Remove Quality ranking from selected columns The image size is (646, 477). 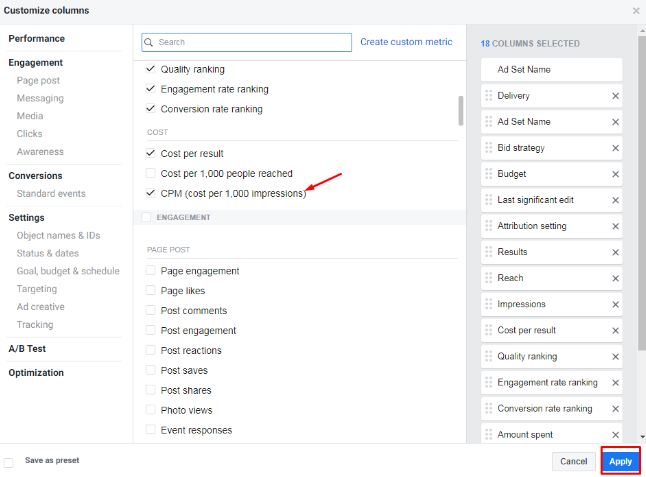[615, 356]
